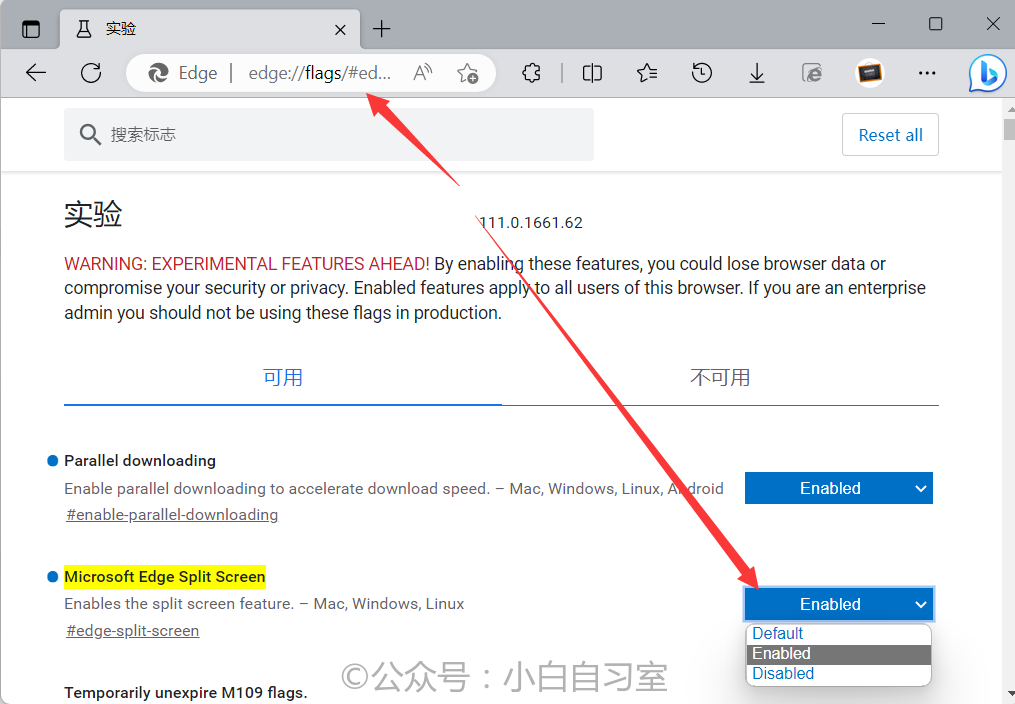Click the Reset all button

pos(890,134)
